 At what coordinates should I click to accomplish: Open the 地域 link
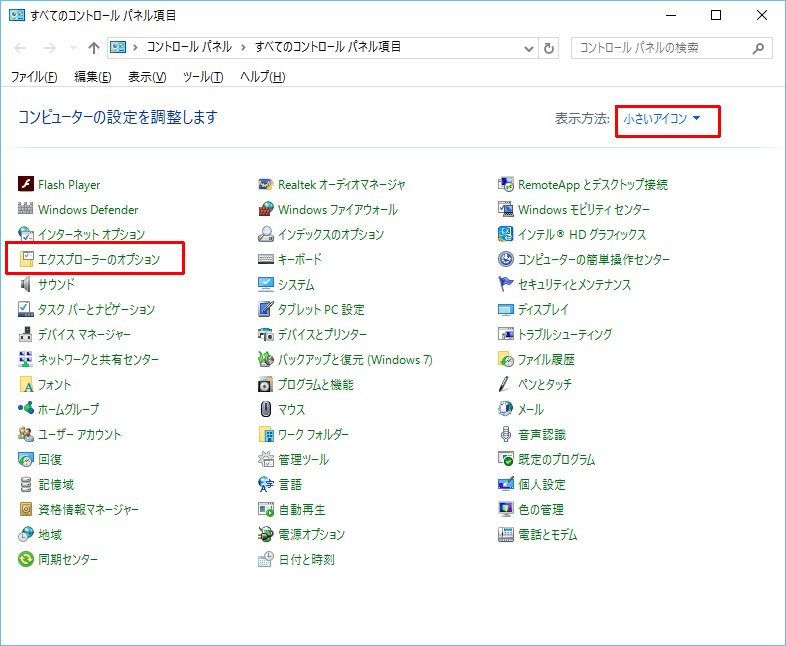[50, 534]
